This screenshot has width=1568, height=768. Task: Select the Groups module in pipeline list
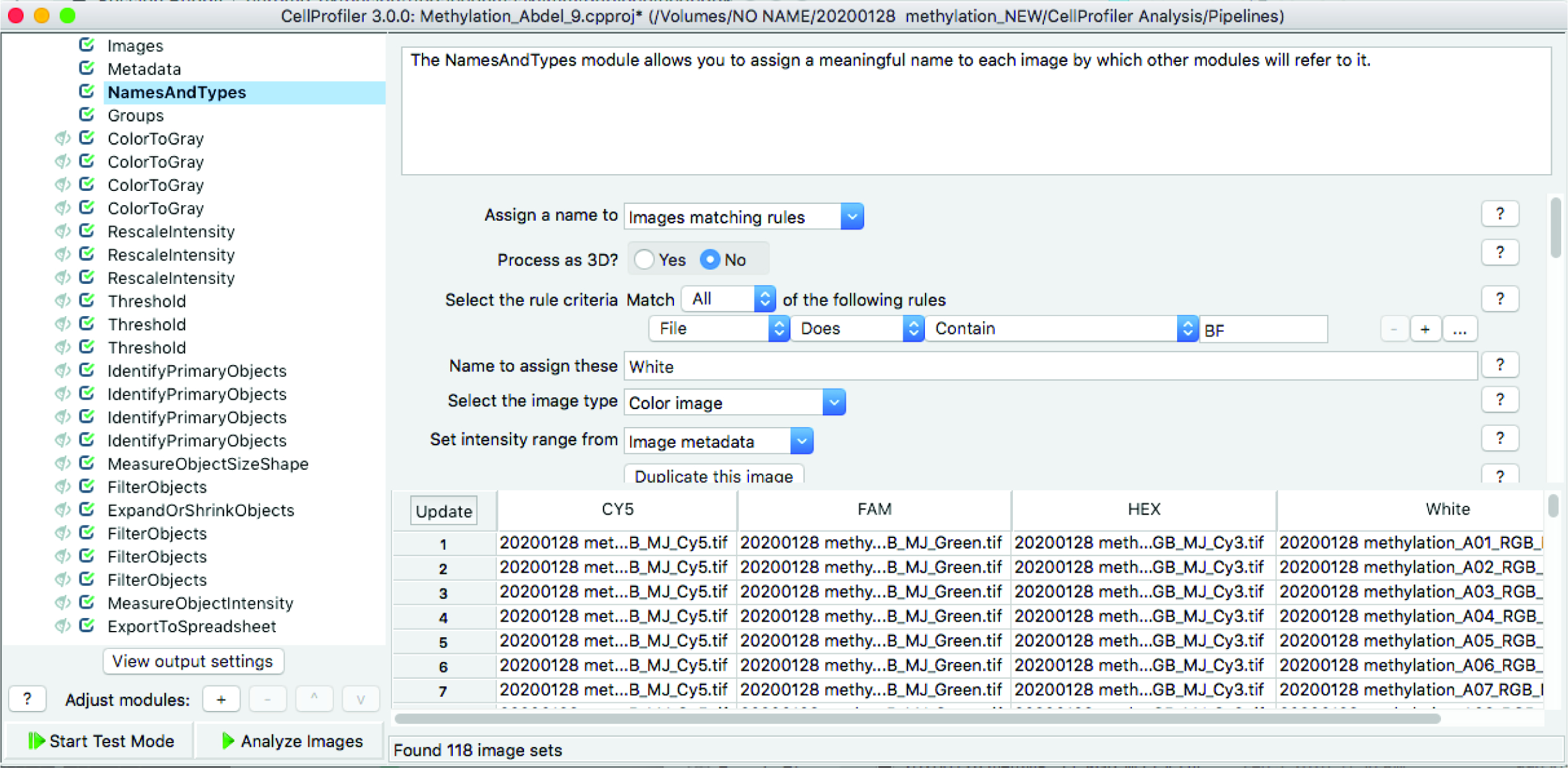click(x=136, y=115)
